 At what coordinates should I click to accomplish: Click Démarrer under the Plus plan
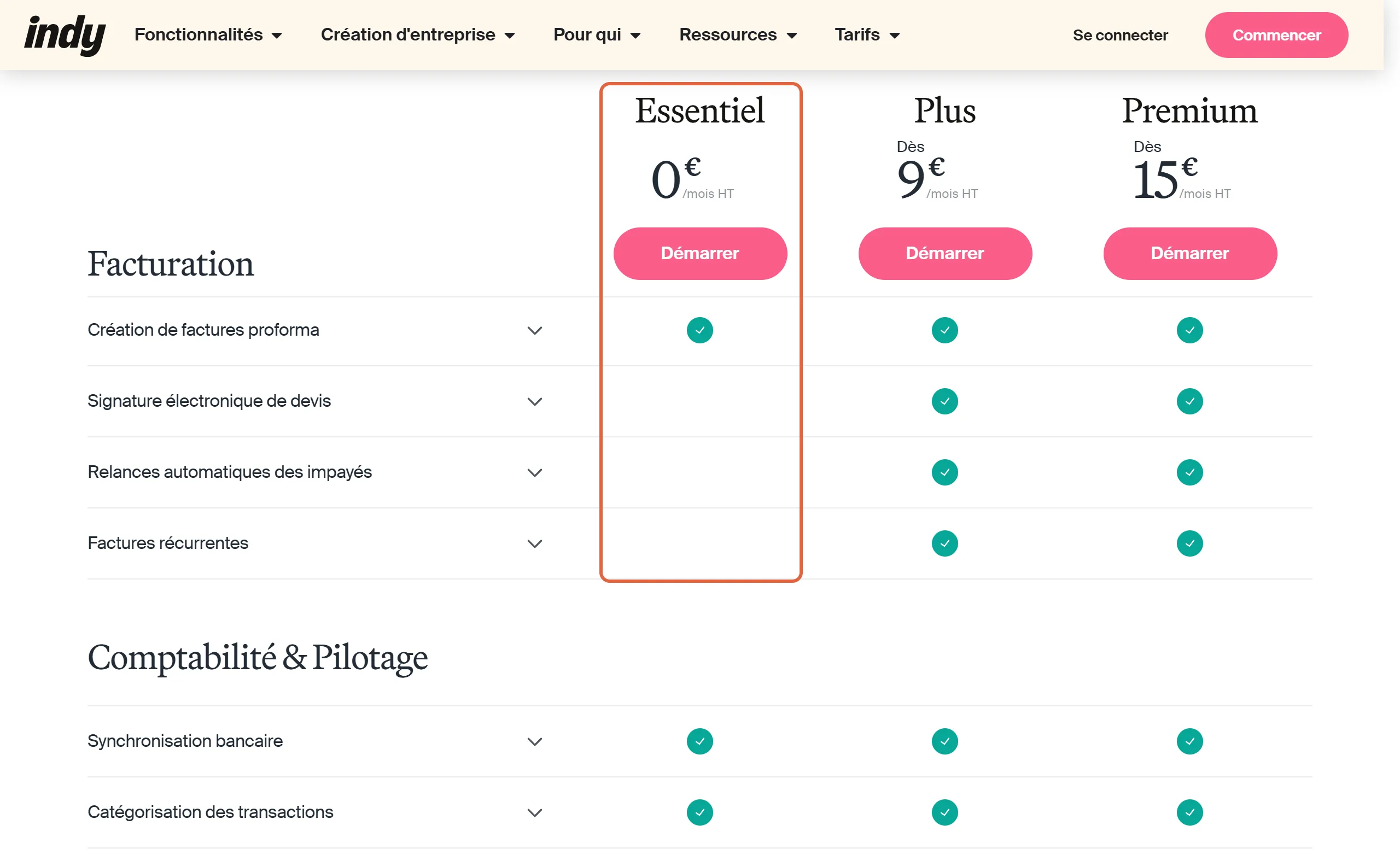[945, 254]
